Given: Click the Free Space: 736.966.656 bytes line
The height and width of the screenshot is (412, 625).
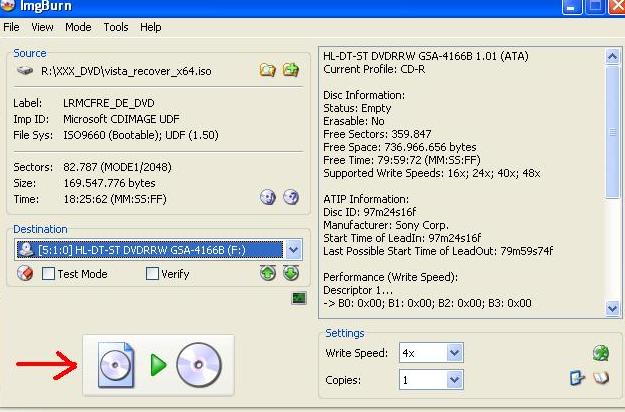Looking at the screenshot, I should point(400,147).
